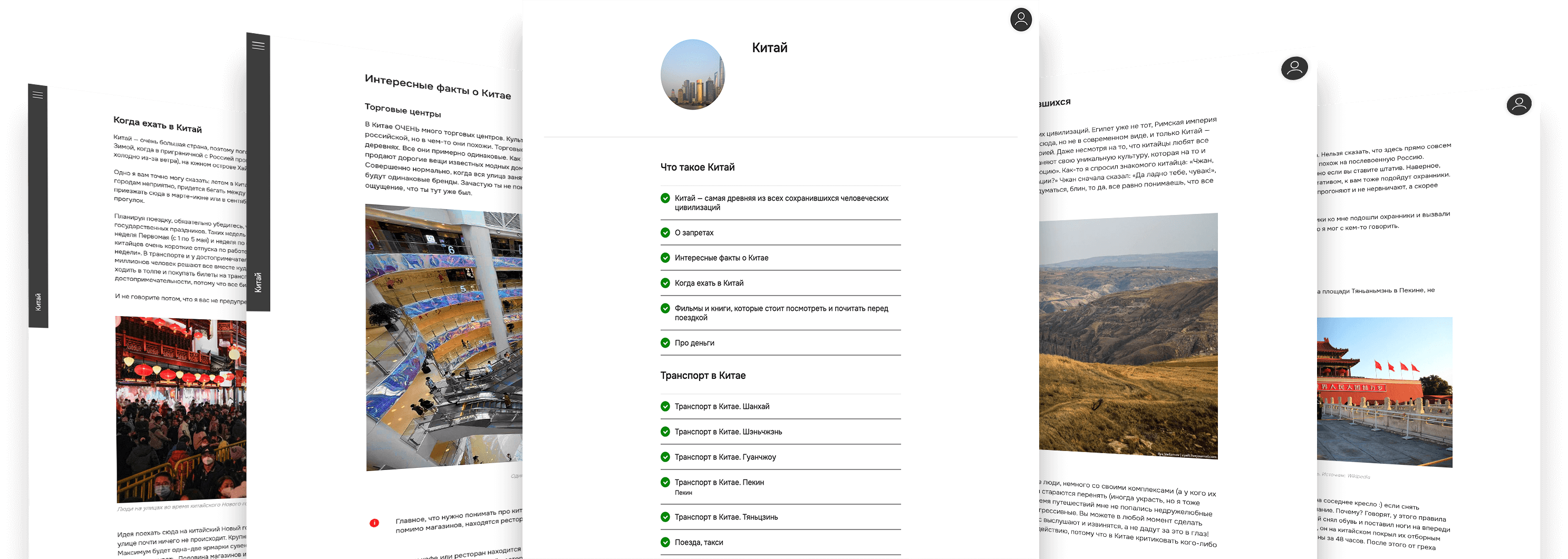Image resolution: width=1568 pixels, height=559 pixels.
Task: Click green checkmark beside 'Китай — самая древняя' item
Action: (665, 198)
